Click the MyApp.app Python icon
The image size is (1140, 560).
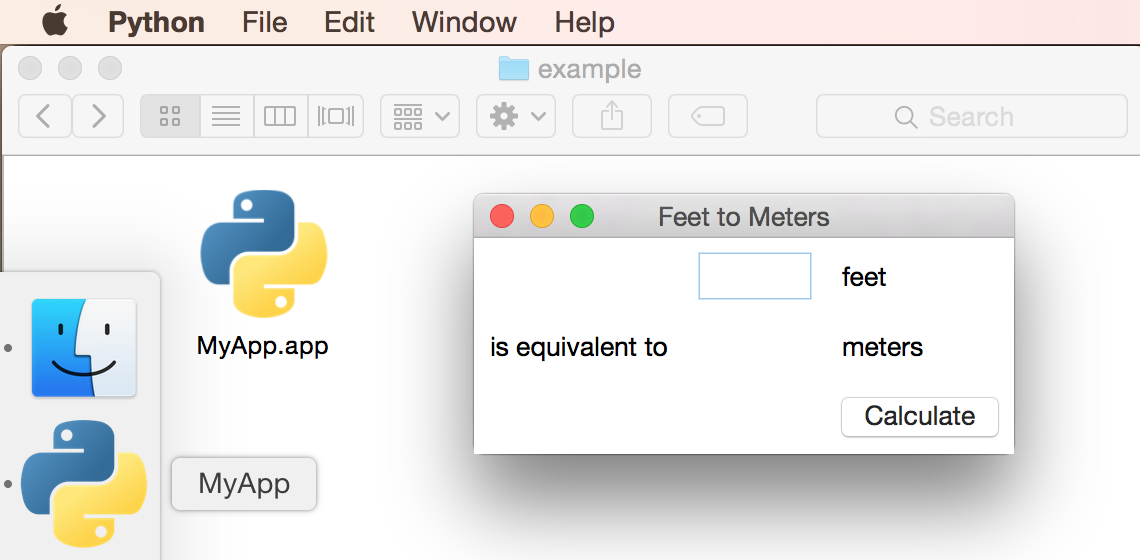[263, 254]
